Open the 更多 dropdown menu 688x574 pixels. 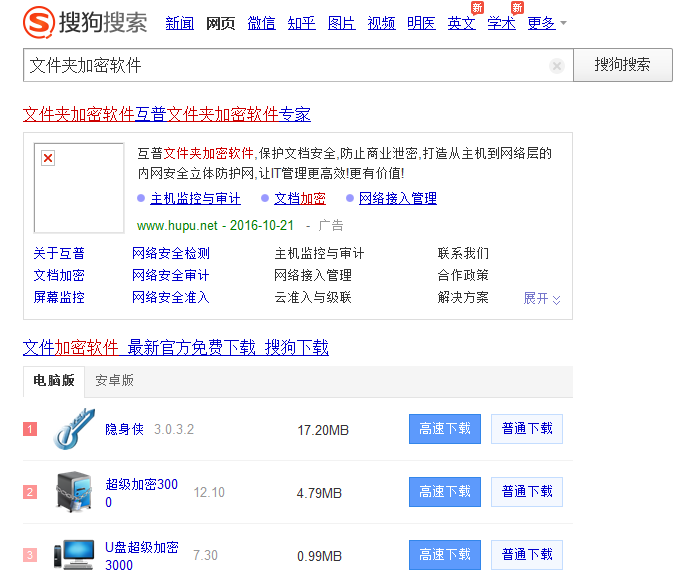click(x=547, y=23)
